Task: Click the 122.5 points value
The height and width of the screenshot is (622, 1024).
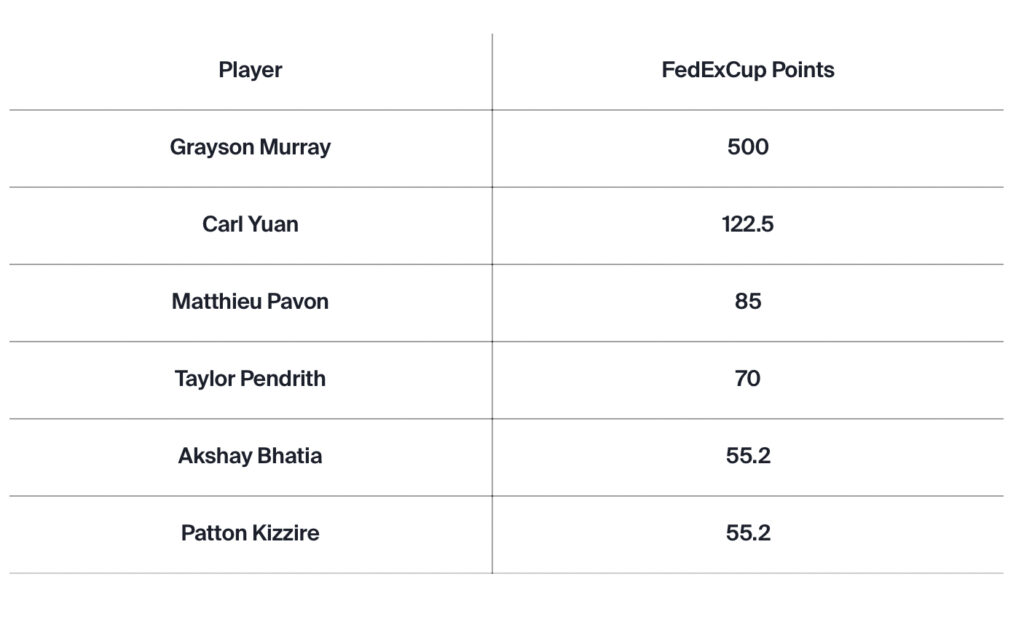Action: (748, 224)
